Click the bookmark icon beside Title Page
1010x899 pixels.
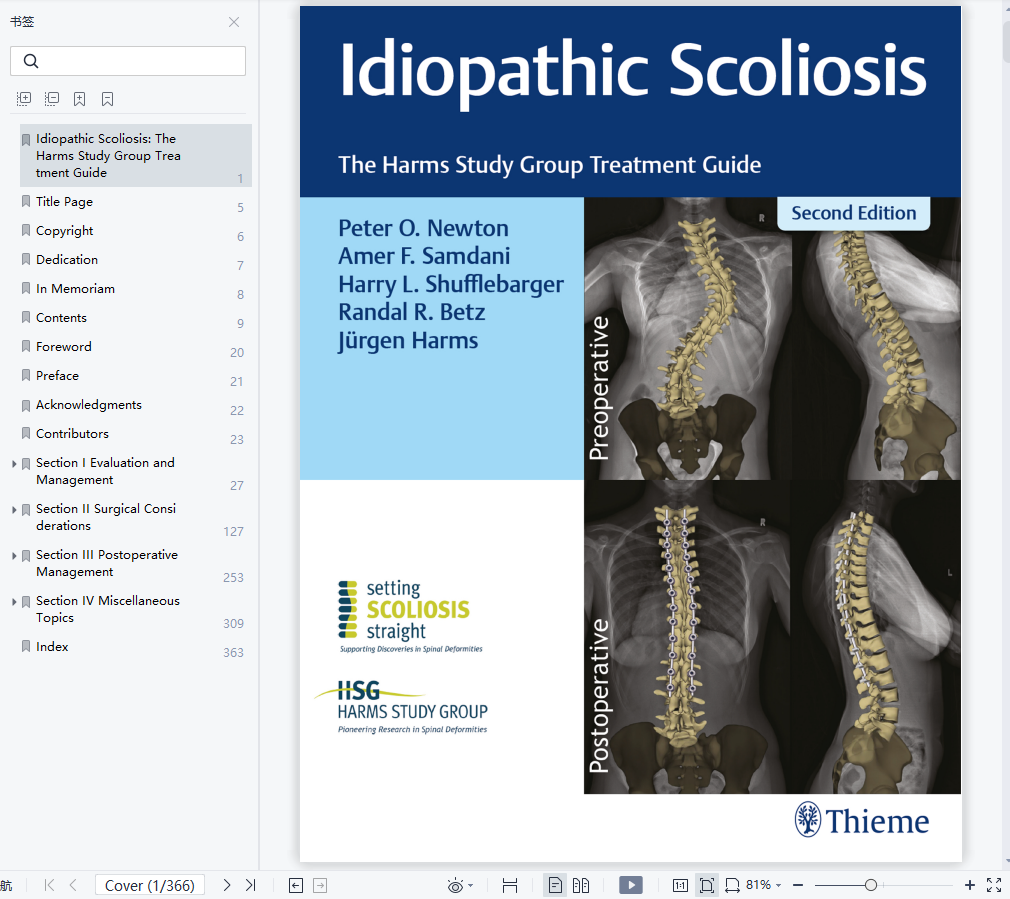(x=26, y=202)
